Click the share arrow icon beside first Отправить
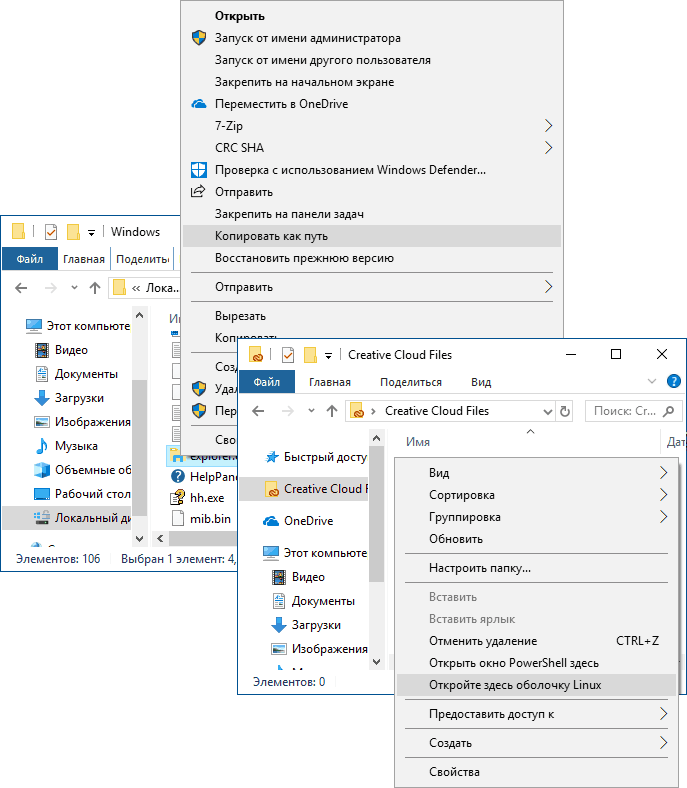 click(x=198, y=191)
